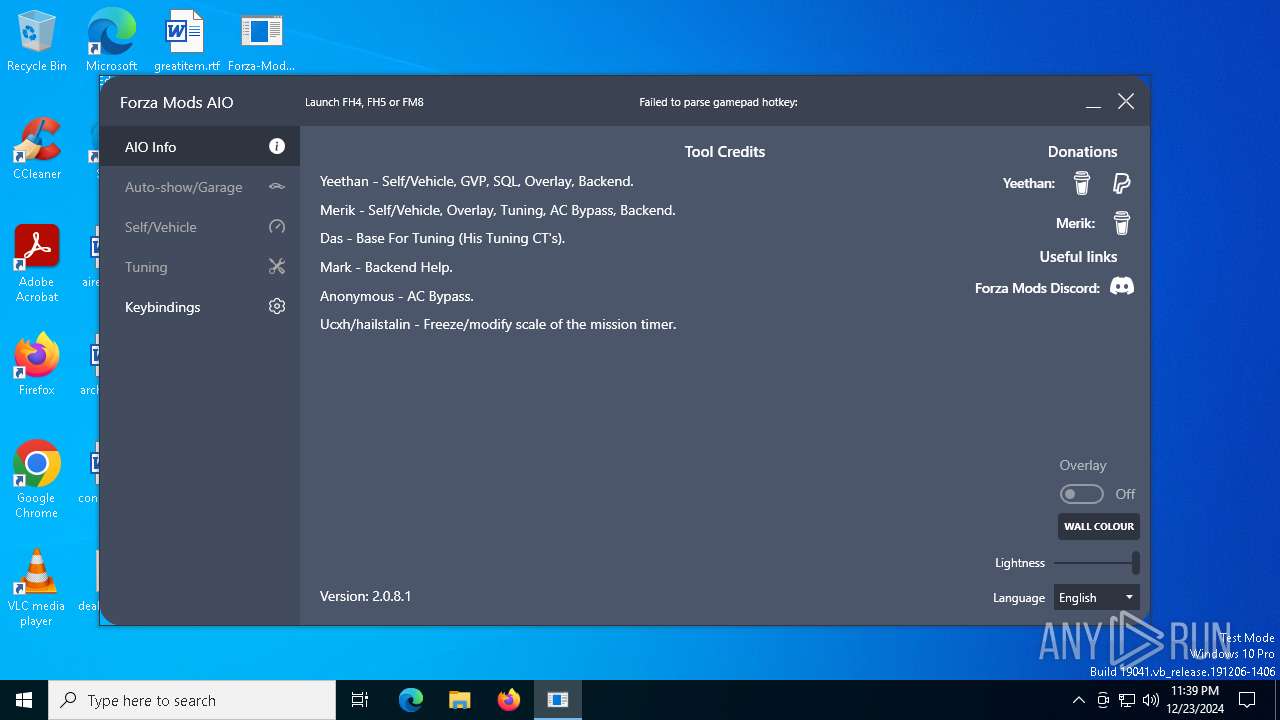Click the Keybindings gear icon
The width and height of the screenshot is (1280, 720).
[x=277, y=307]
